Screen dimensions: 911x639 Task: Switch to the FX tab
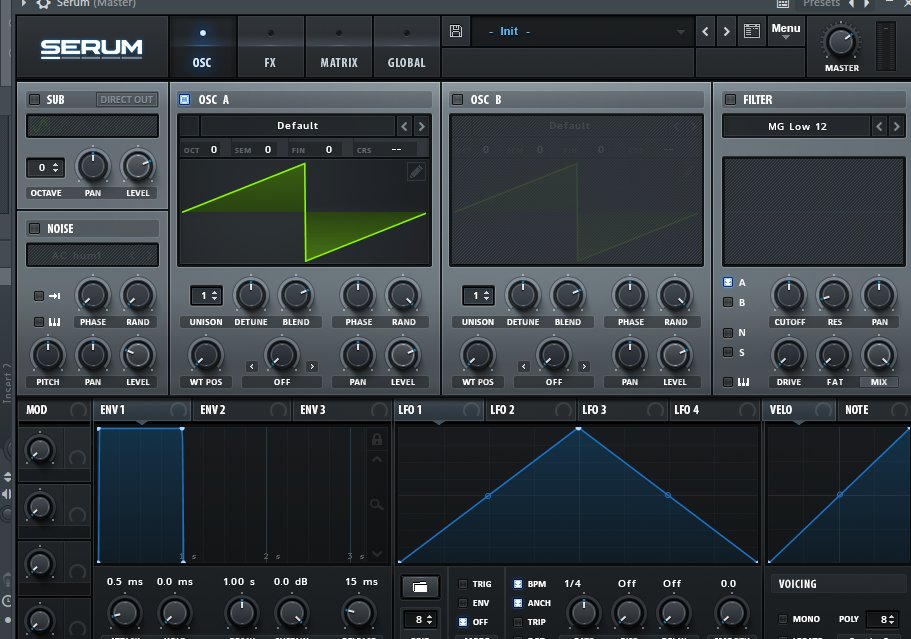point(270,48)
